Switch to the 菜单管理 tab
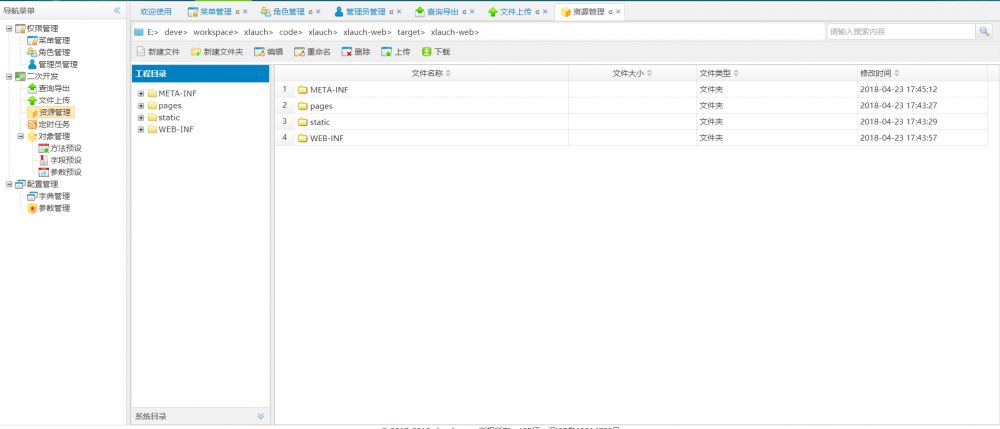The width and height of the screenshot is (1000, 429). point(216,11)
